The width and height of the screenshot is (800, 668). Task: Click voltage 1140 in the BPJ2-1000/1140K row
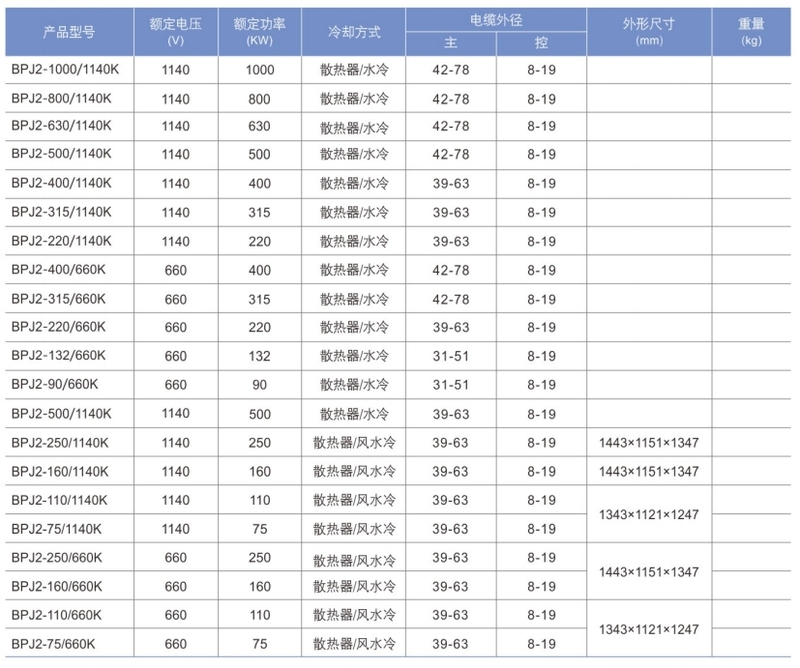pyautogui.click(x=176, y=70)
